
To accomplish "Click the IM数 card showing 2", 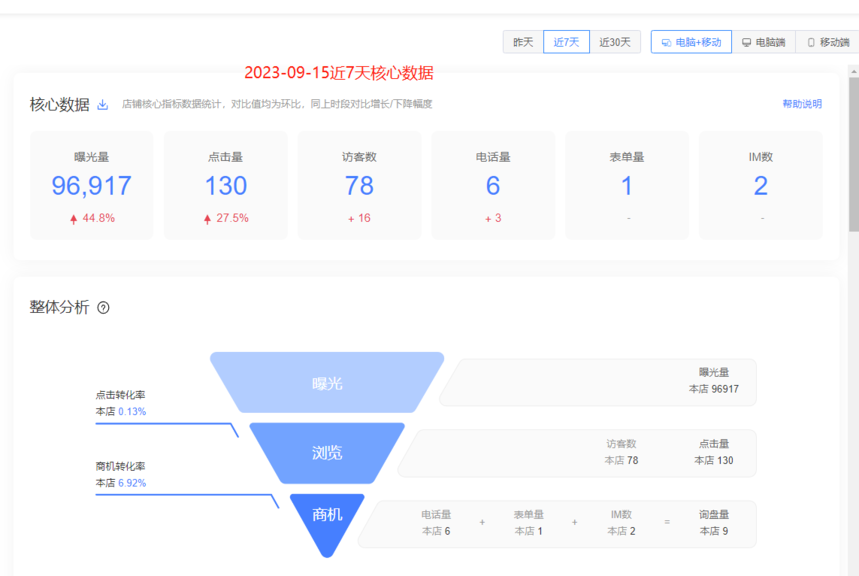I will 760,185.
